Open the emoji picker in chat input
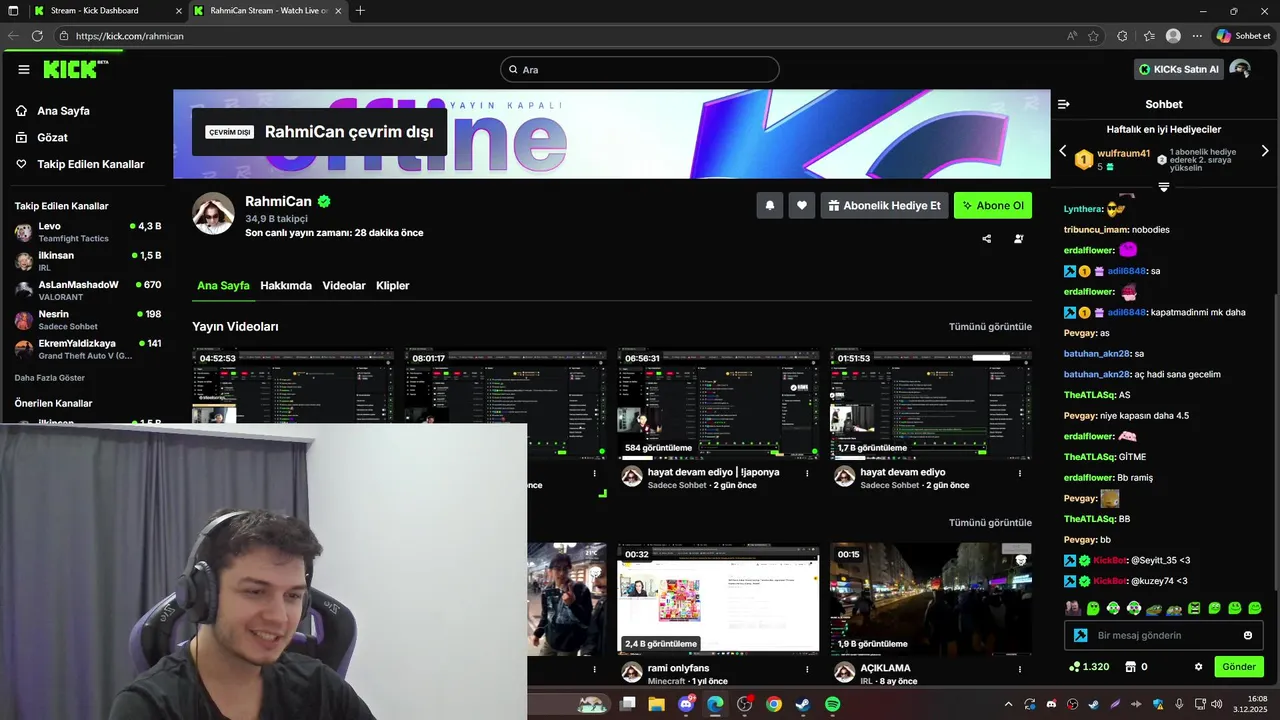 (1248, 635)
